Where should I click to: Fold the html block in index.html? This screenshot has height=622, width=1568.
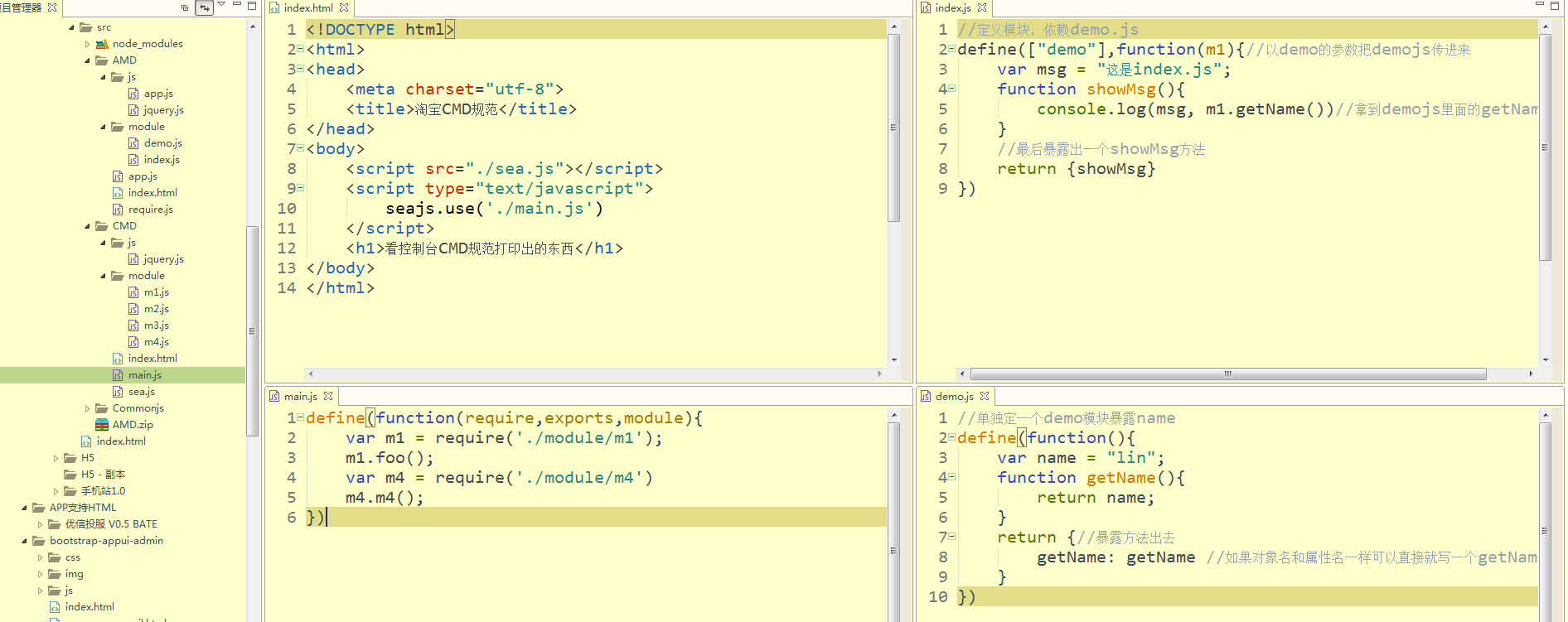tap(300, 49)
